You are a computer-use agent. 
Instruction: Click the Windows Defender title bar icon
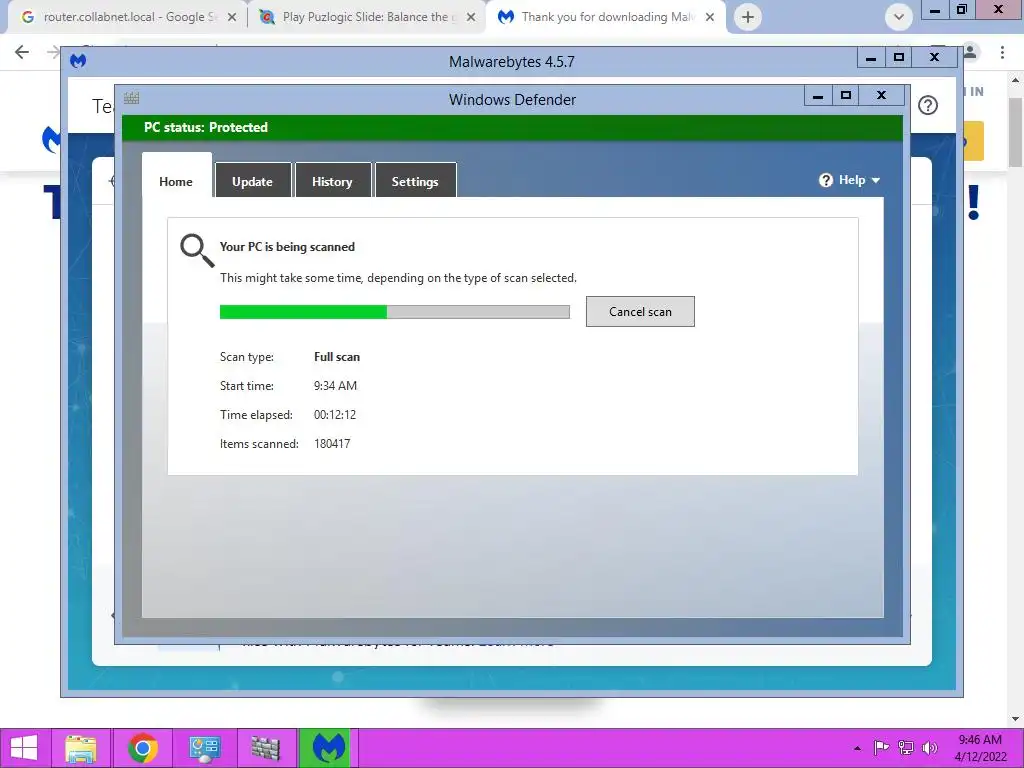131,98
